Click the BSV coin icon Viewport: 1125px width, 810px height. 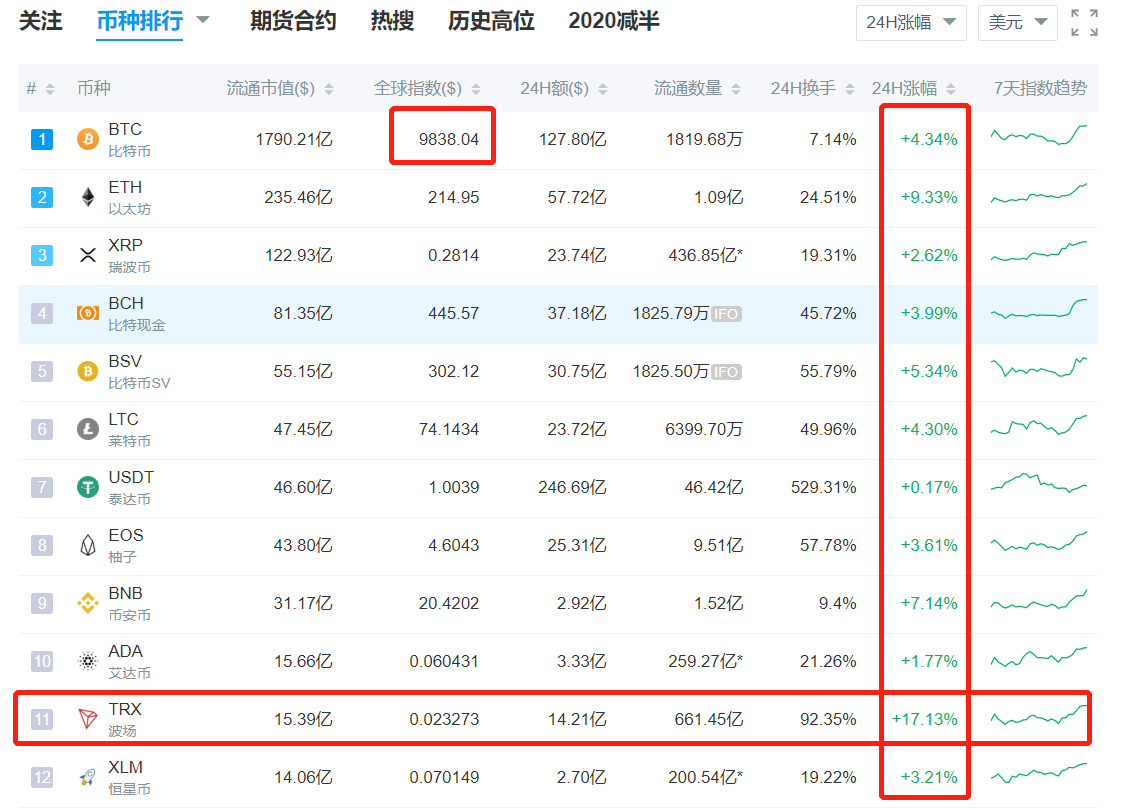coord(88,372)
